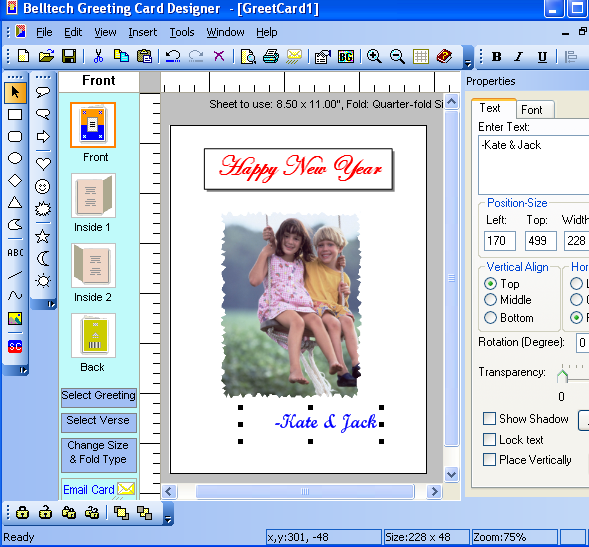Apply Italic formatting

pyautogui.click(x=519, y=57)
